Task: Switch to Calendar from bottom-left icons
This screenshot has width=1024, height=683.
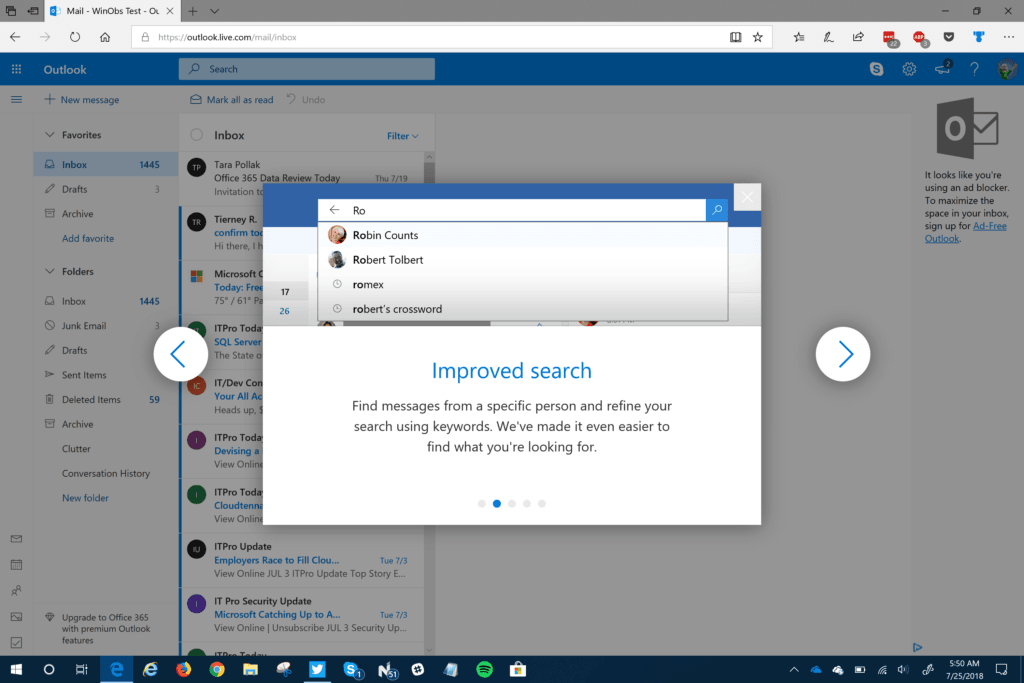Action: (x=15, y=564)
